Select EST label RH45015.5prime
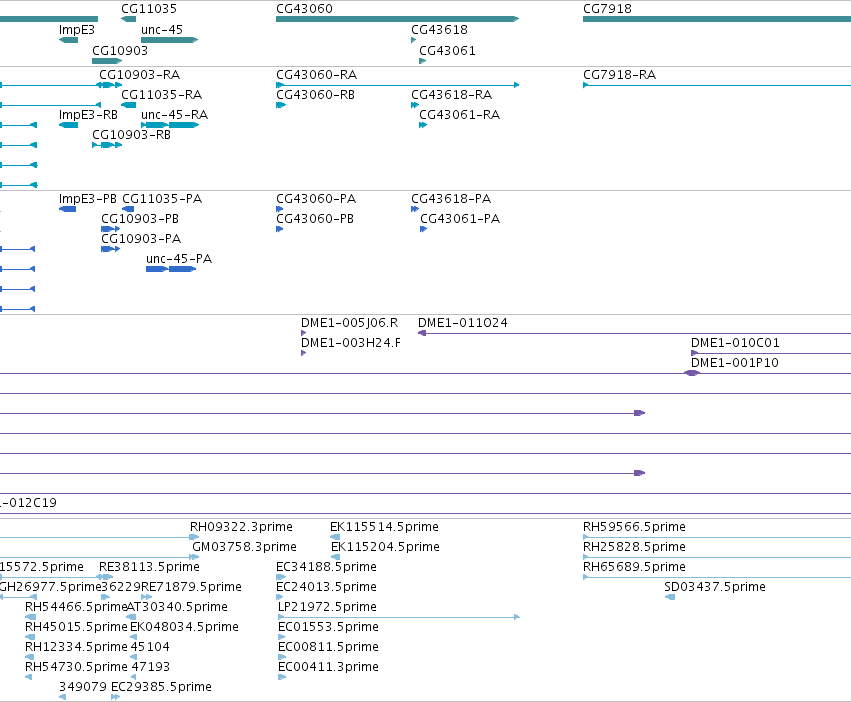Image resolution: width=851 pixels, height=702 pixels. [77, 628]
